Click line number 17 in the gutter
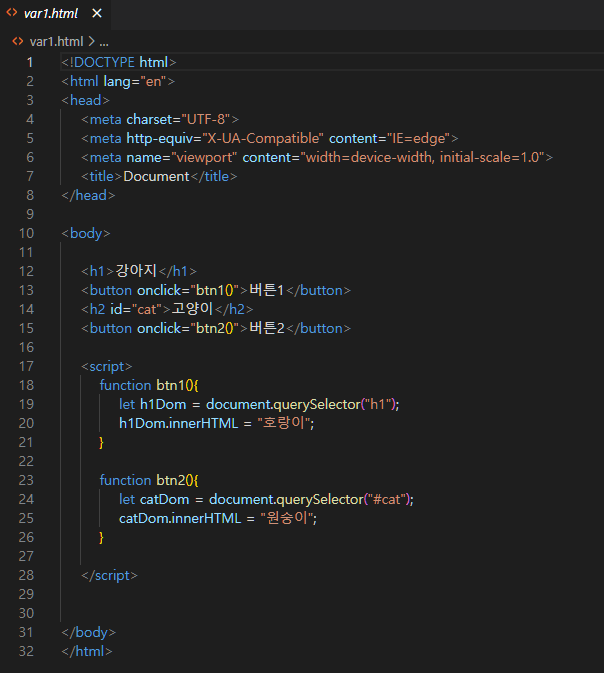 pyautogui.click(x=26, y=366)
